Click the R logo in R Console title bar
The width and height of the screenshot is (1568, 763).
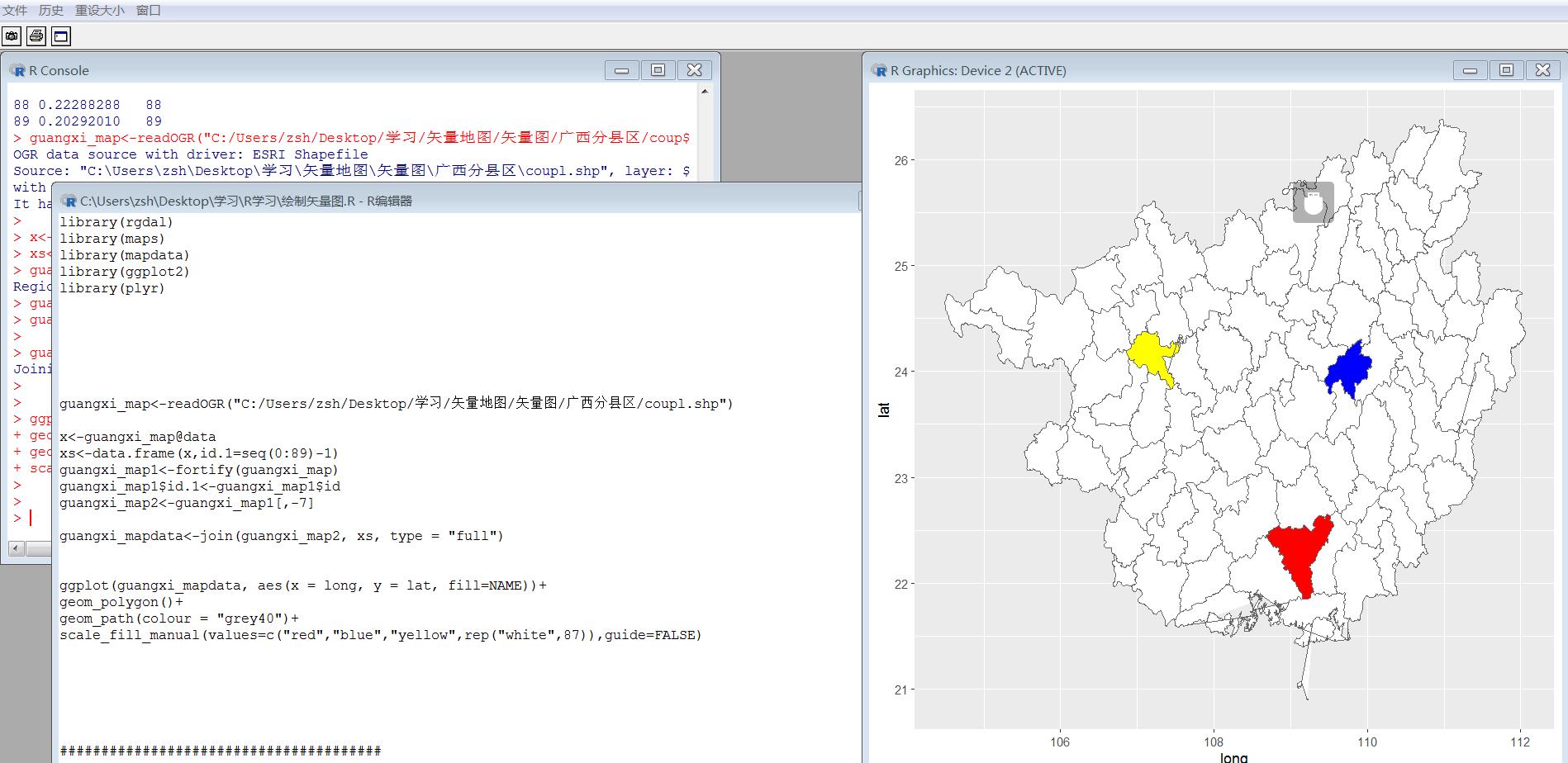(x=17, y=71)
